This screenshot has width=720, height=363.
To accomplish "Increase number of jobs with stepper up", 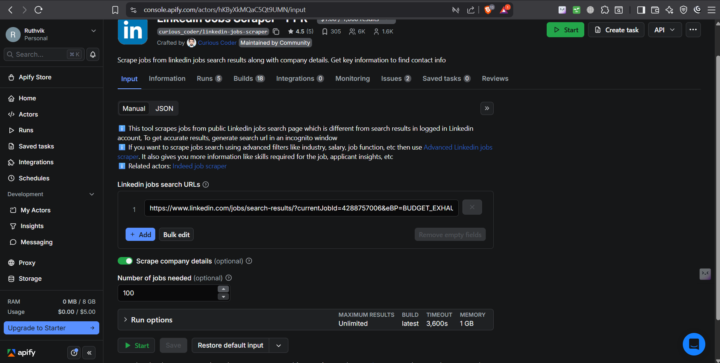I will click(x=223, y=289).
